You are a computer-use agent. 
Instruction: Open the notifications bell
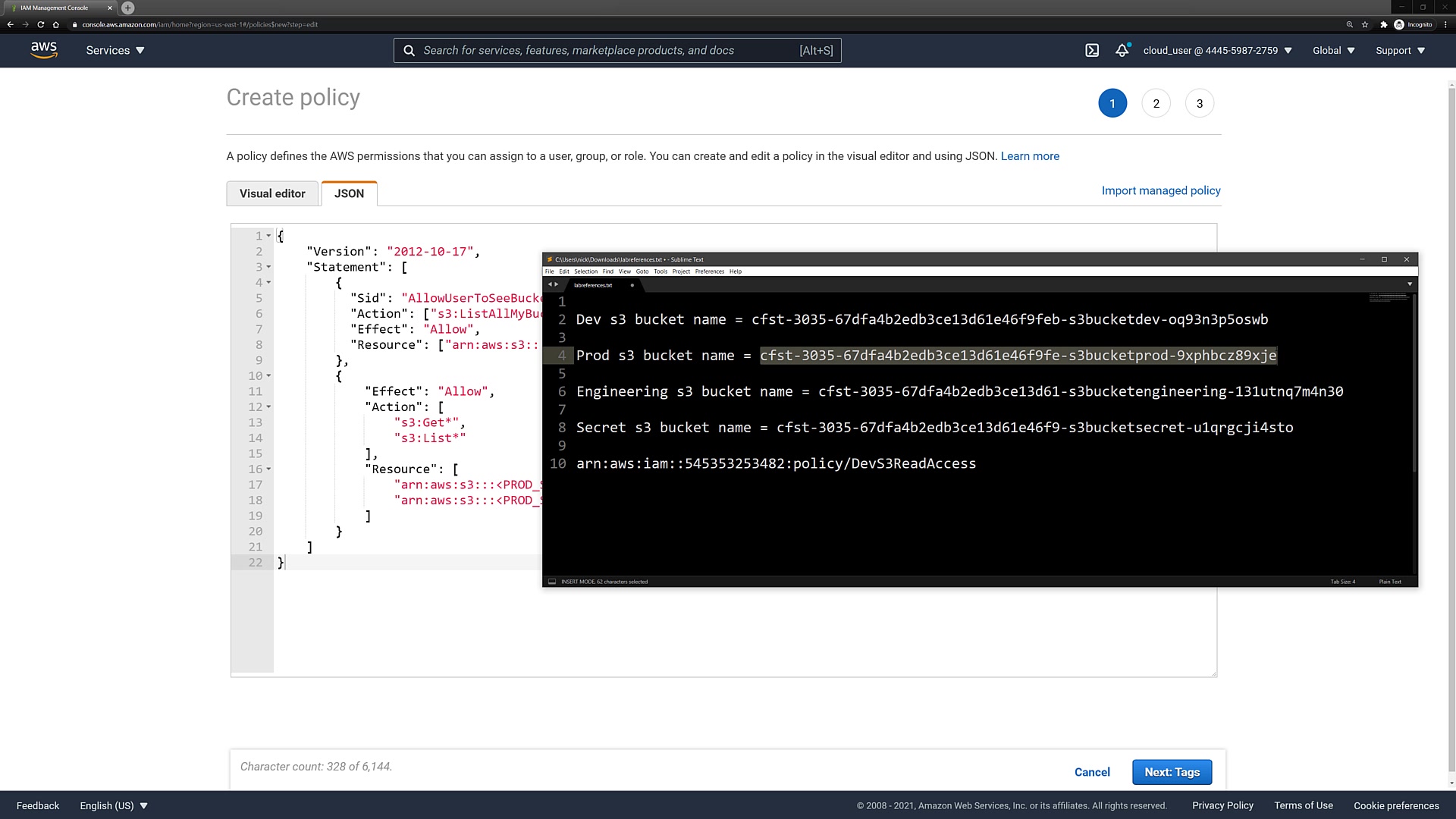pos(1122,51)
